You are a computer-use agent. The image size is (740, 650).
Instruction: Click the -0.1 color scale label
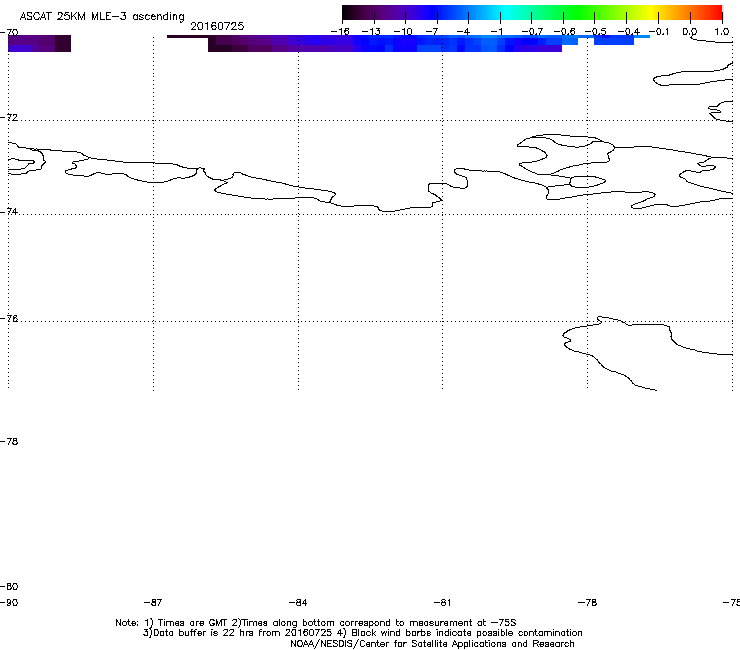coord(659,32)
